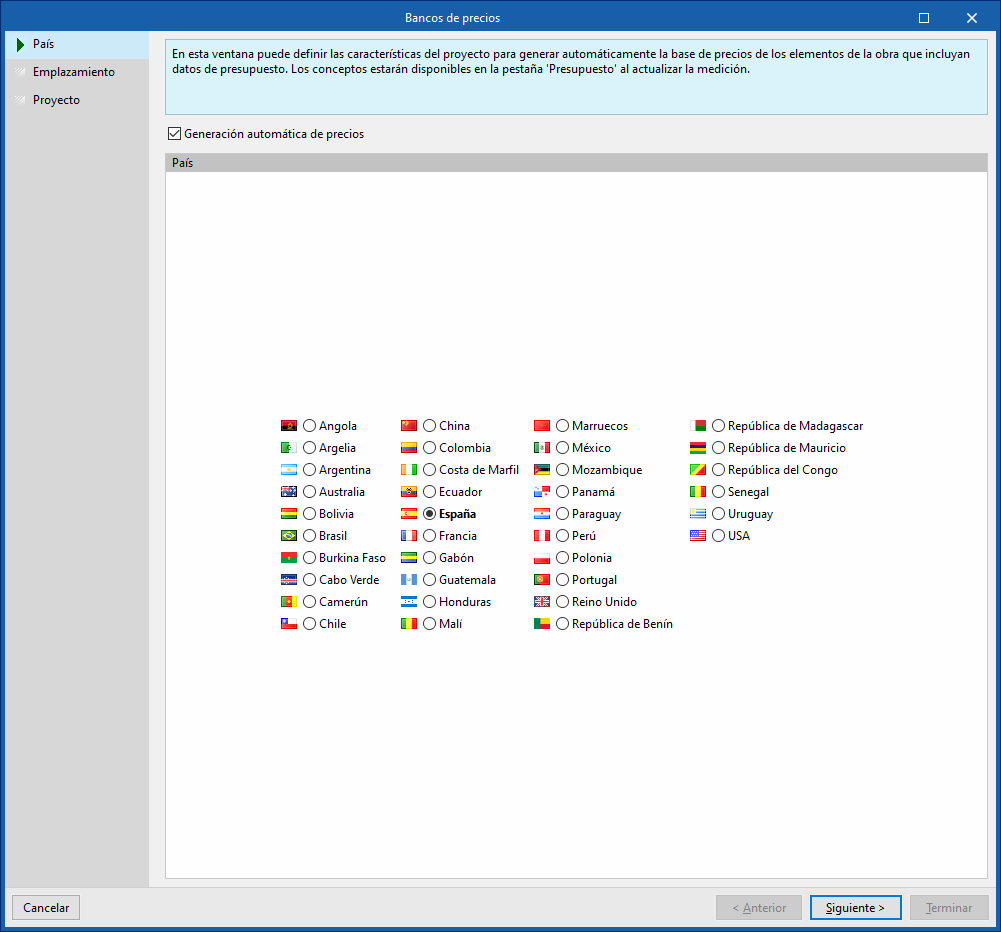
Task: Click the Paraguay flag icon
Action: click(x=541, y=514)
